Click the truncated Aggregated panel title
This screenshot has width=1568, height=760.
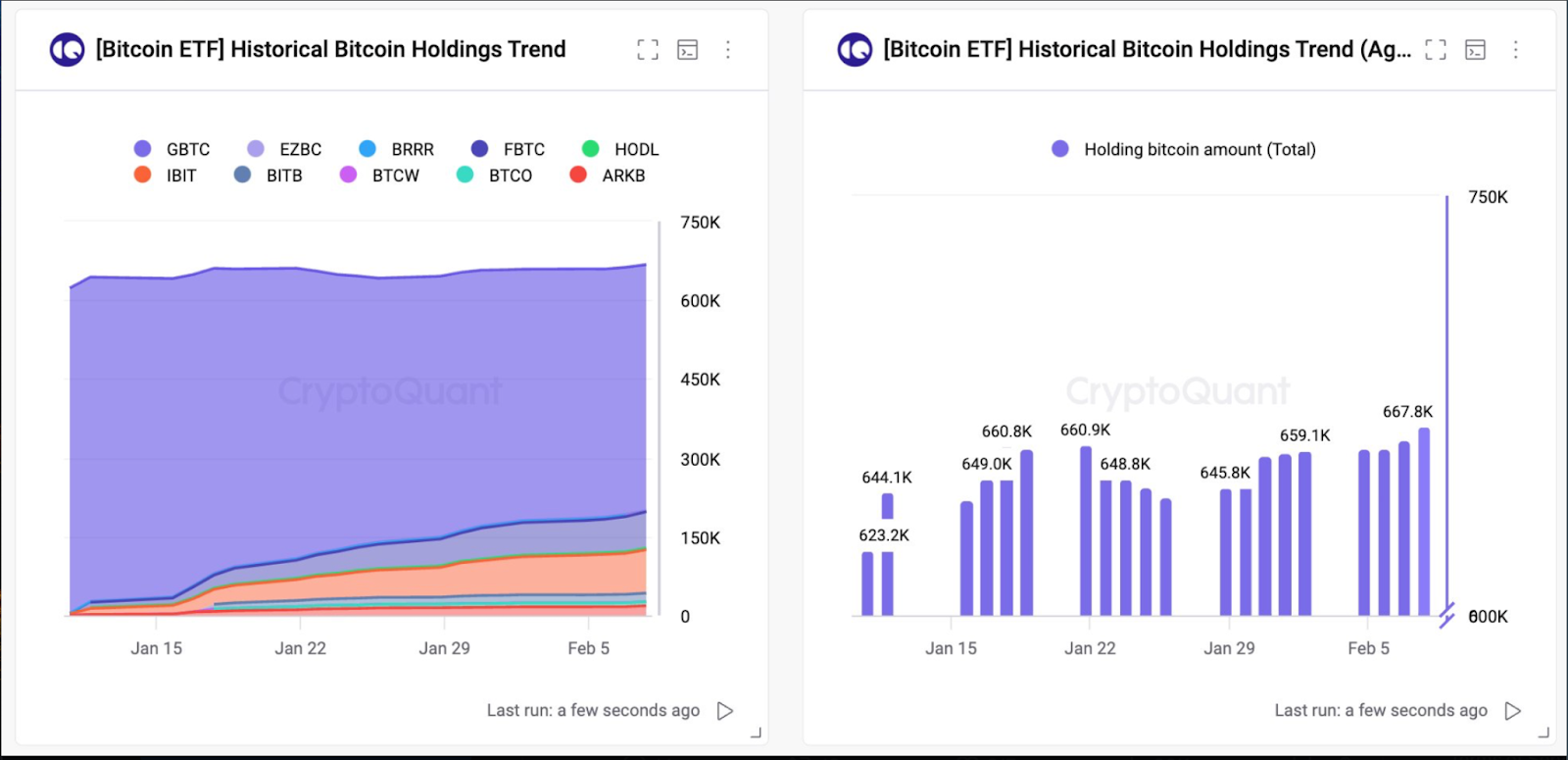click(1147, 49)
